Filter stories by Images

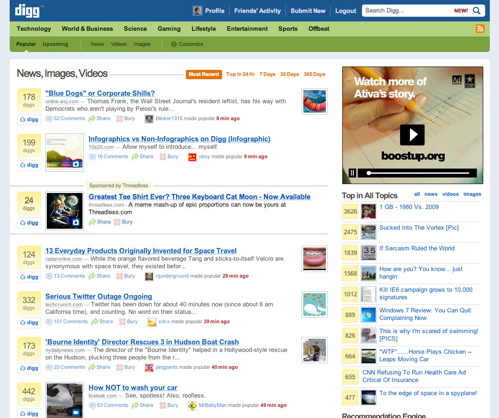142,44
